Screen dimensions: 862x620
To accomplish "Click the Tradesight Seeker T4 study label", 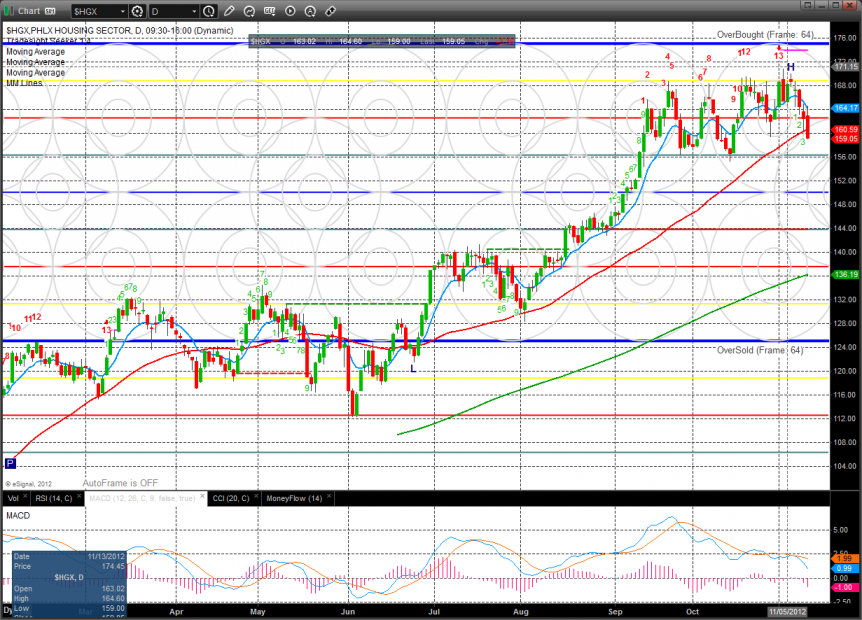I will [x=48, y=41].
